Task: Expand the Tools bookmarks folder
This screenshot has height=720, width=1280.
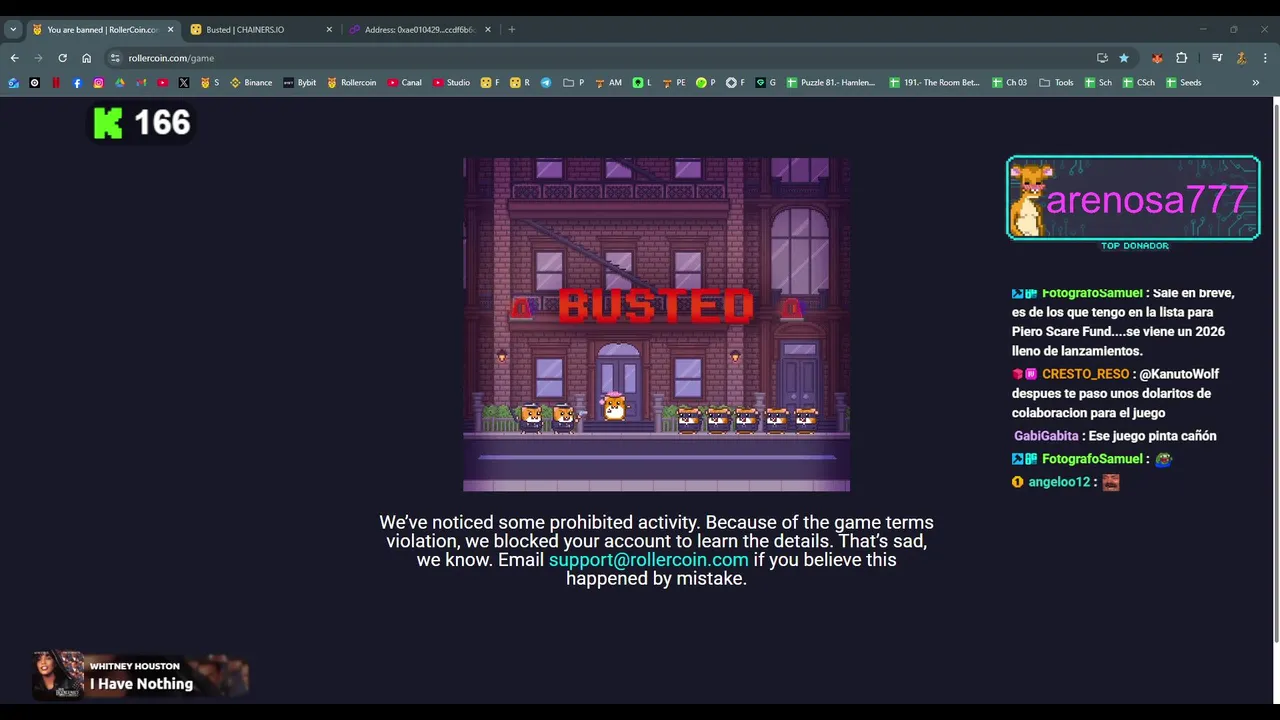Action: pos(1056,83)
